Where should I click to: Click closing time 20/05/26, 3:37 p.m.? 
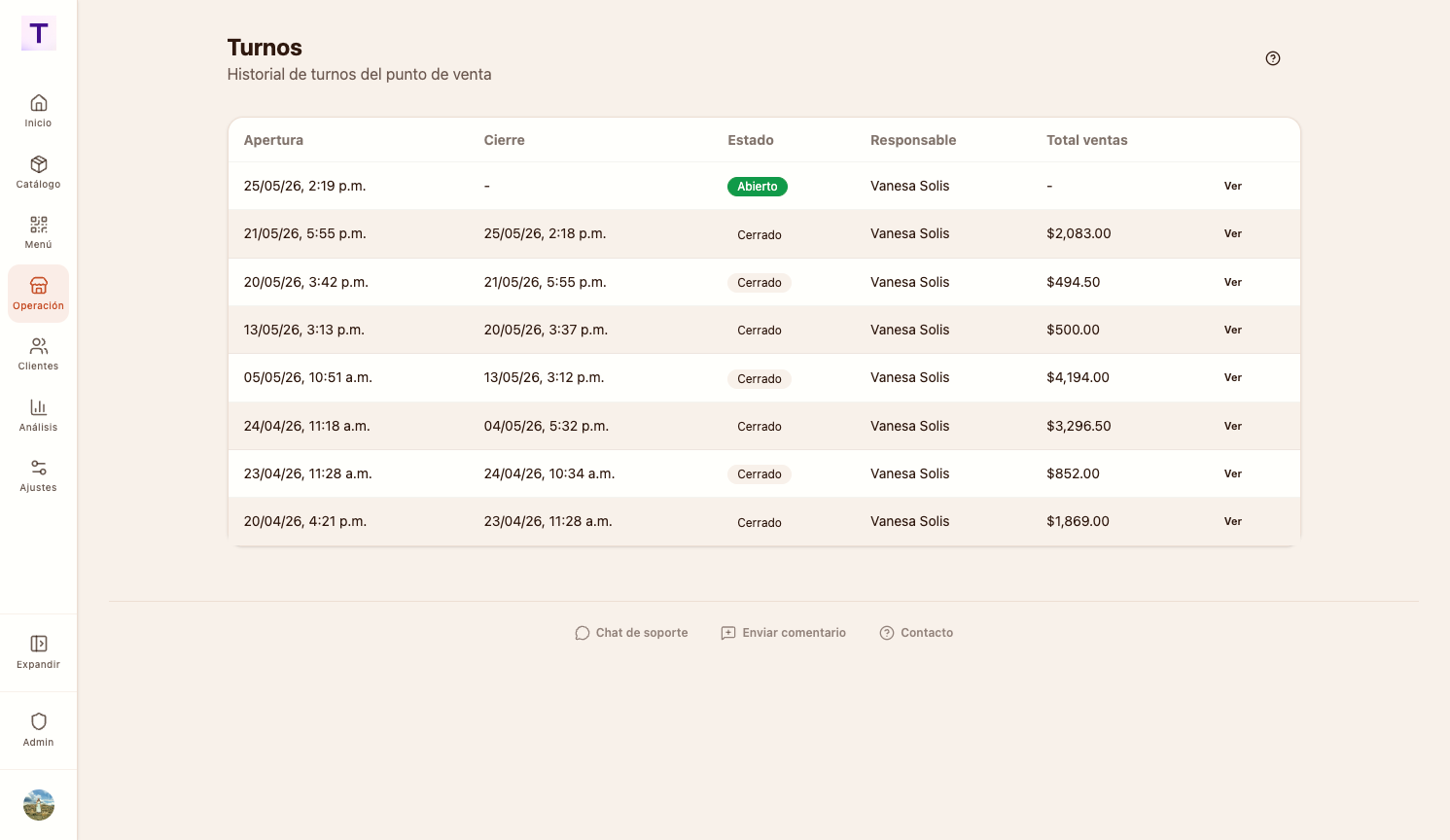(x=546, y=330)
